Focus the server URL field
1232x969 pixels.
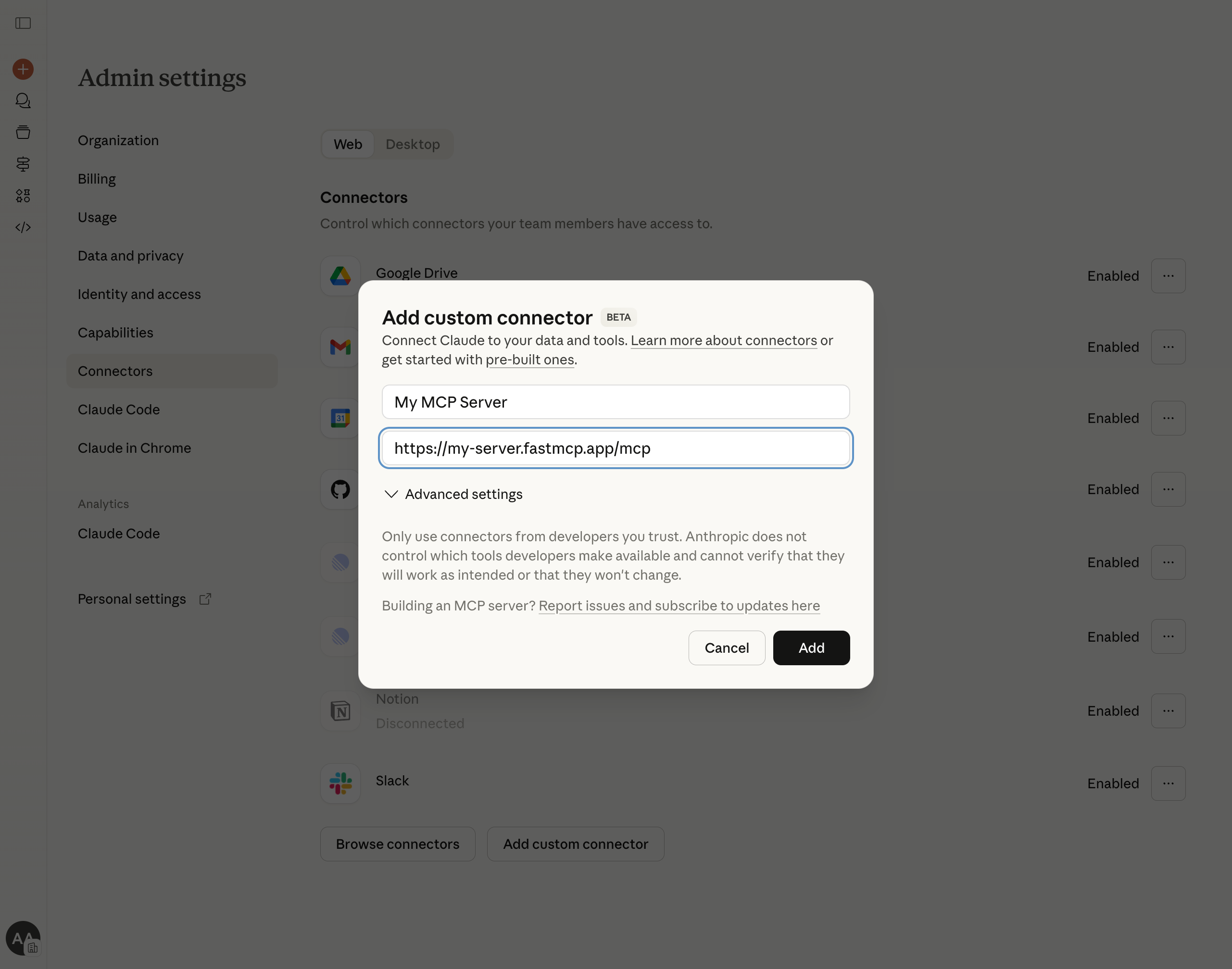pos(616,448)
